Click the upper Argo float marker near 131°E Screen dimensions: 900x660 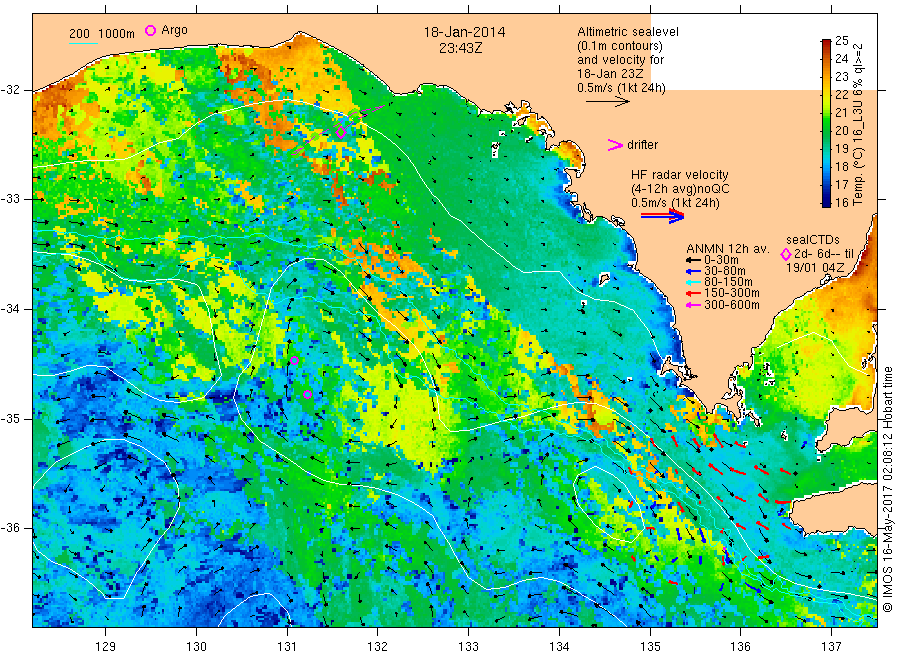coord(294,360)
